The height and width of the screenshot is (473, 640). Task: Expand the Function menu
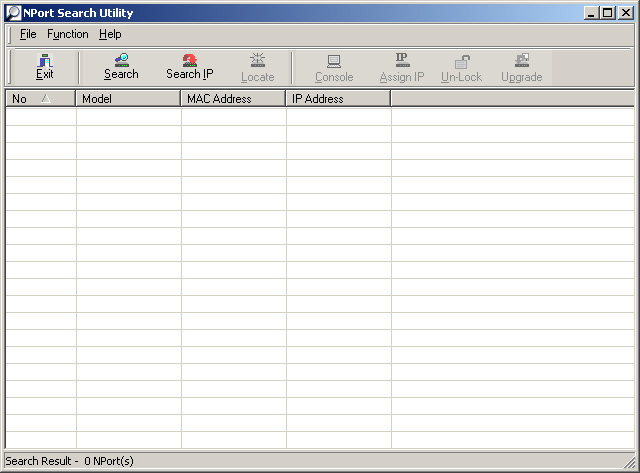(x=68, y=34)
